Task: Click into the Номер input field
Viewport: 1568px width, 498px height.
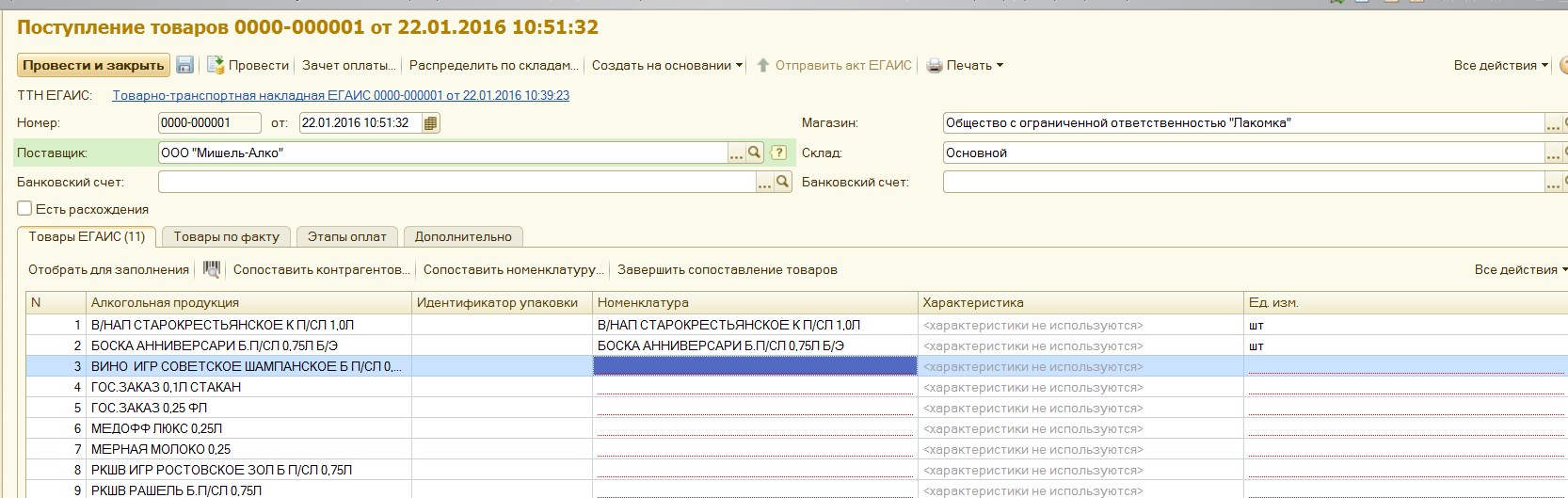Action: point(208,123)
